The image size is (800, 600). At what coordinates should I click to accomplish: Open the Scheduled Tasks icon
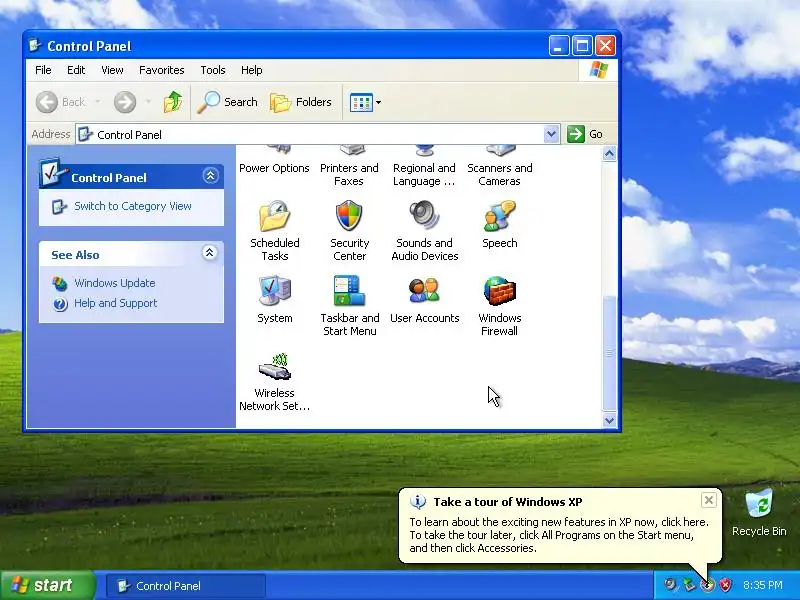click(274, 216)
